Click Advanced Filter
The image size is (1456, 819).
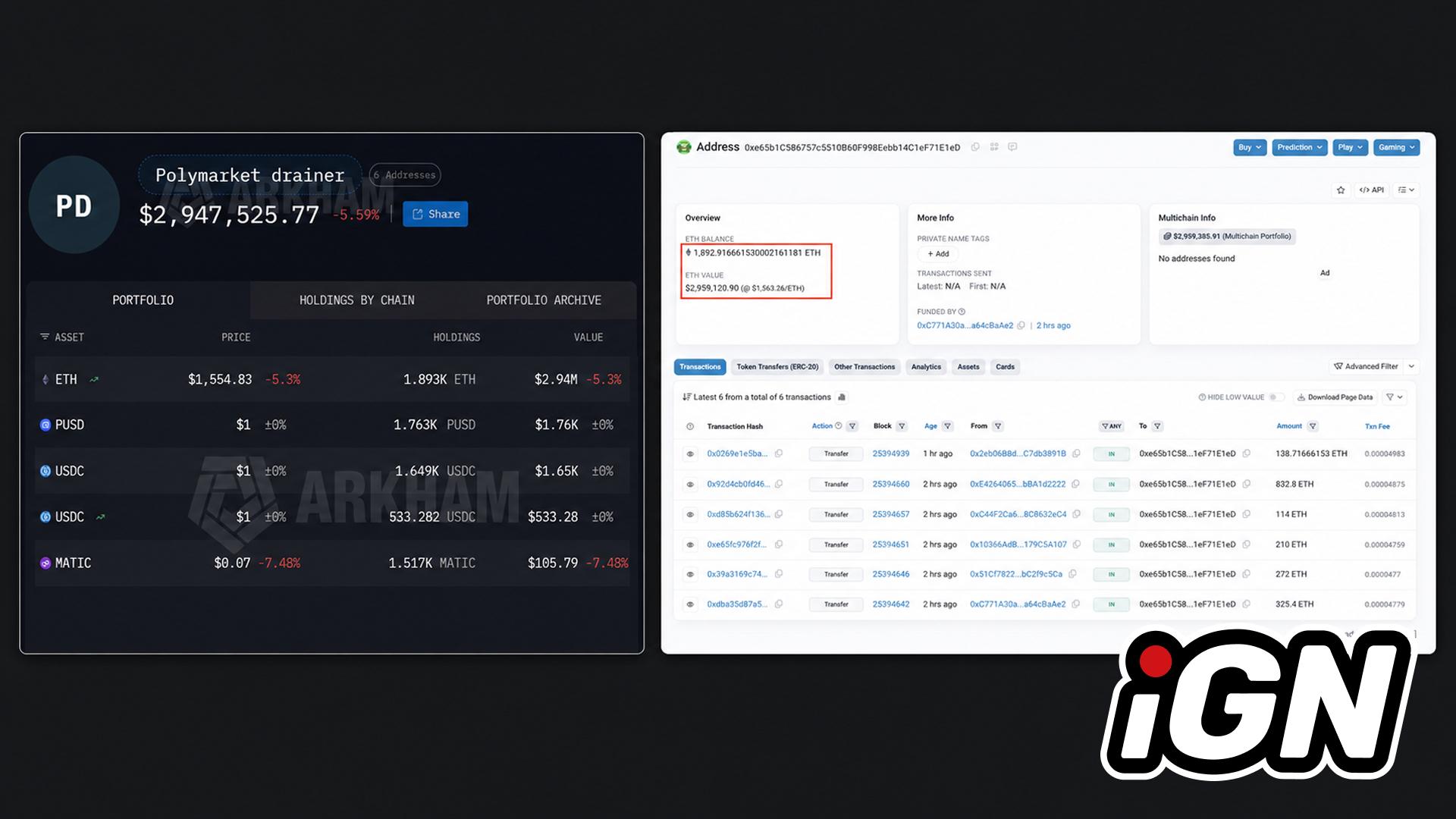[1366, 367]
